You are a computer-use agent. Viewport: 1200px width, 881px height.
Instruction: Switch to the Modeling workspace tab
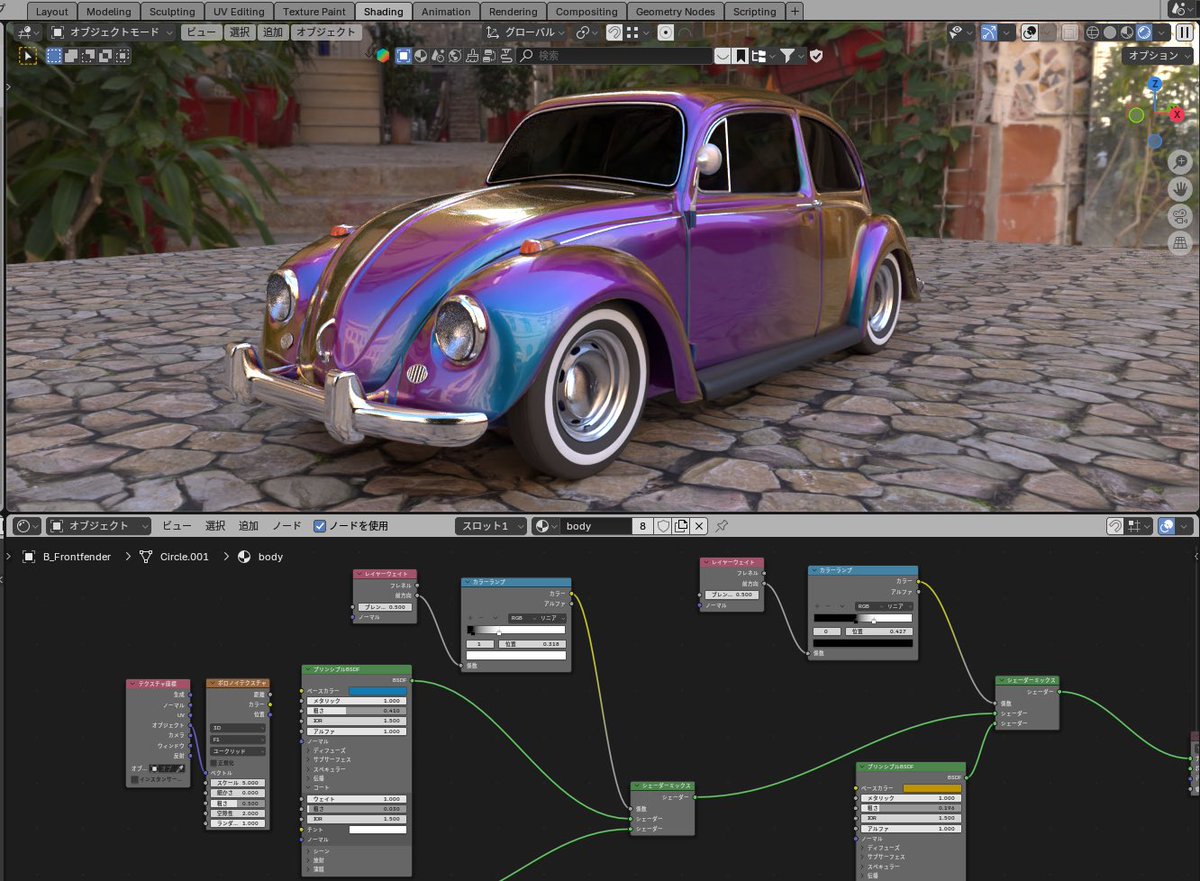(x=108, y=12)
